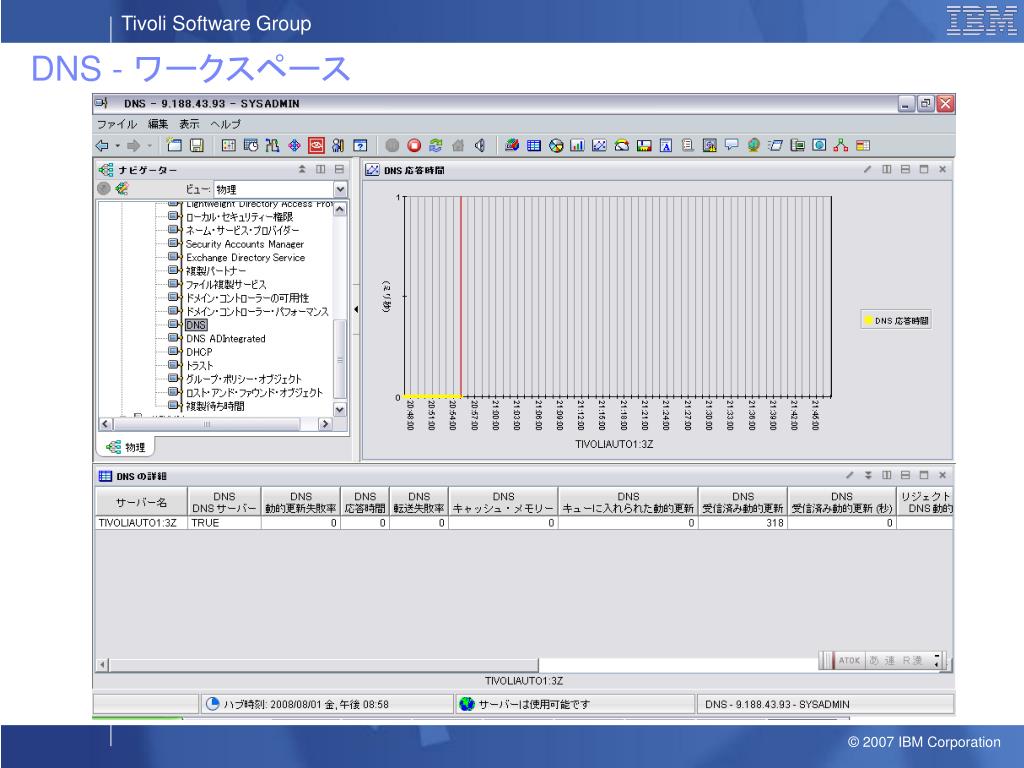Image resolution: width=1024 pixels, height=768 pixels.
Task: Sort by DNS 応答時間 column header
Action: pyautogui.click(x=364, y=502)
